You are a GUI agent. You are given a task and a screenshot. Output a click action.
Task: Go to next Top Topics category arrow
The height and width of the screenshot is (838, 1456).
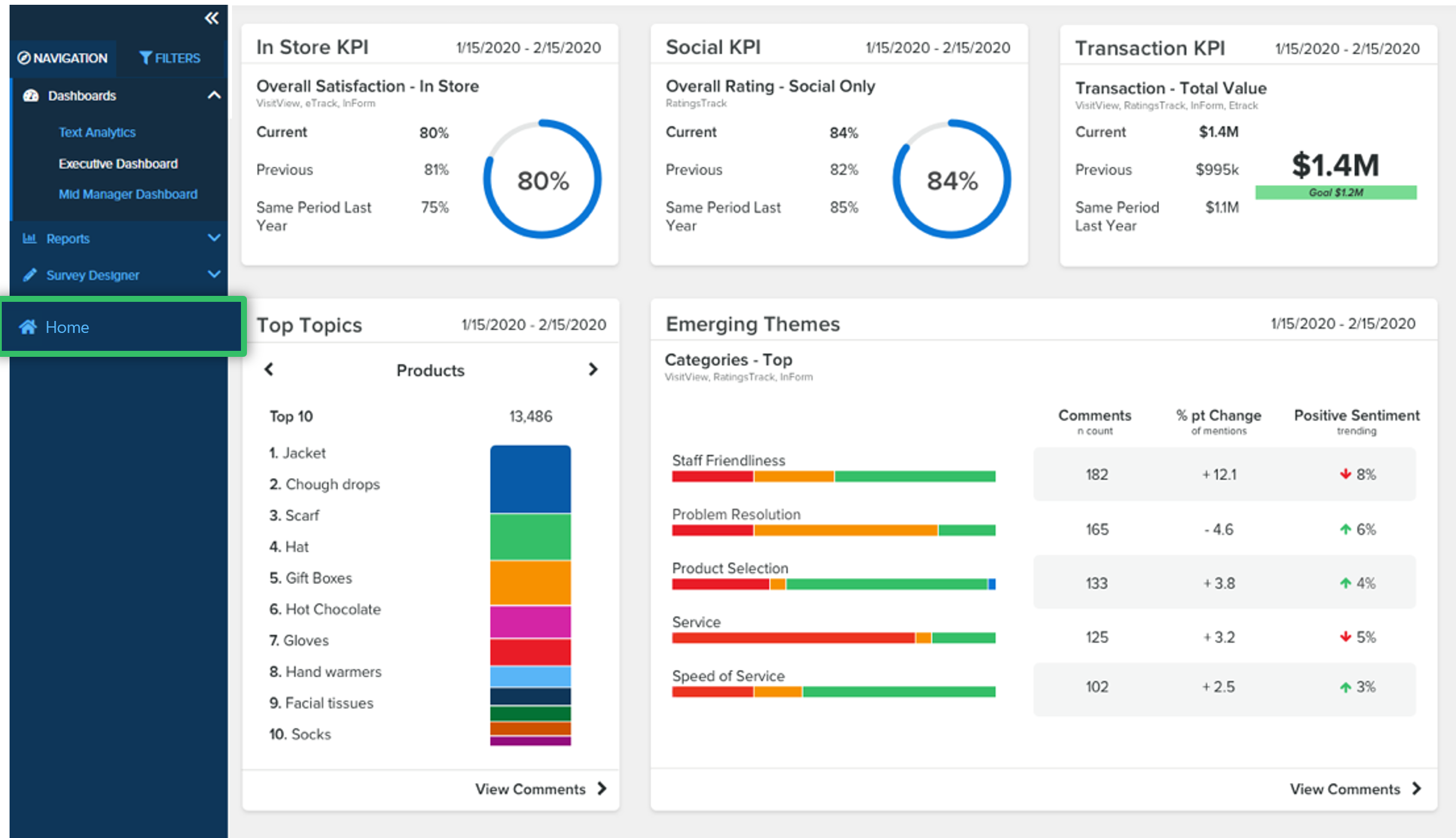(593, 369)
